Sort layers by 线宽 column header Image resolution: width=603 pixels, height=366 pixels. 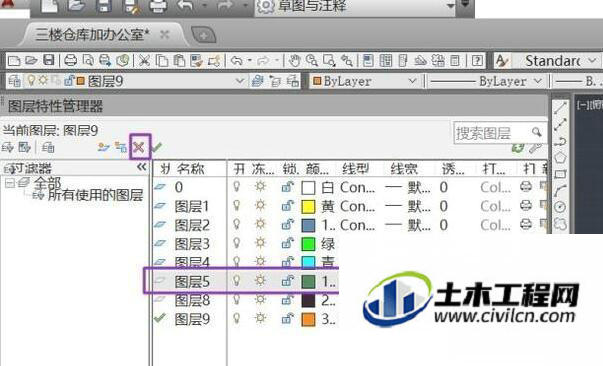coord(403,168)
